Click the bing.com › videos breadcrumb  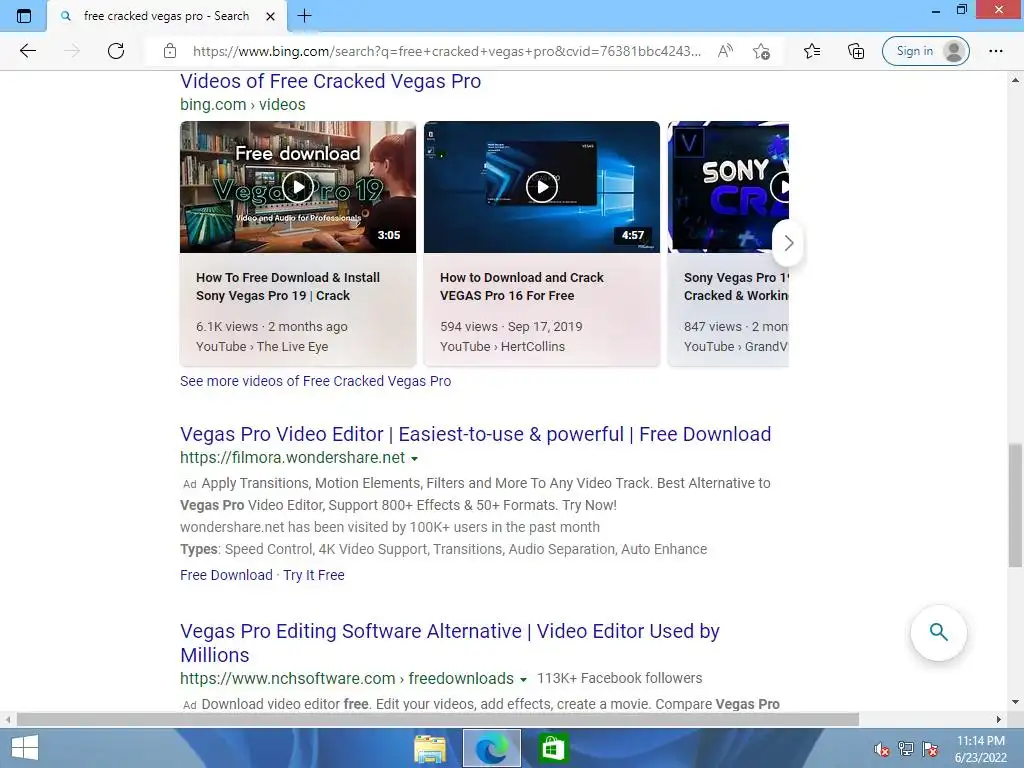(242, 104)
